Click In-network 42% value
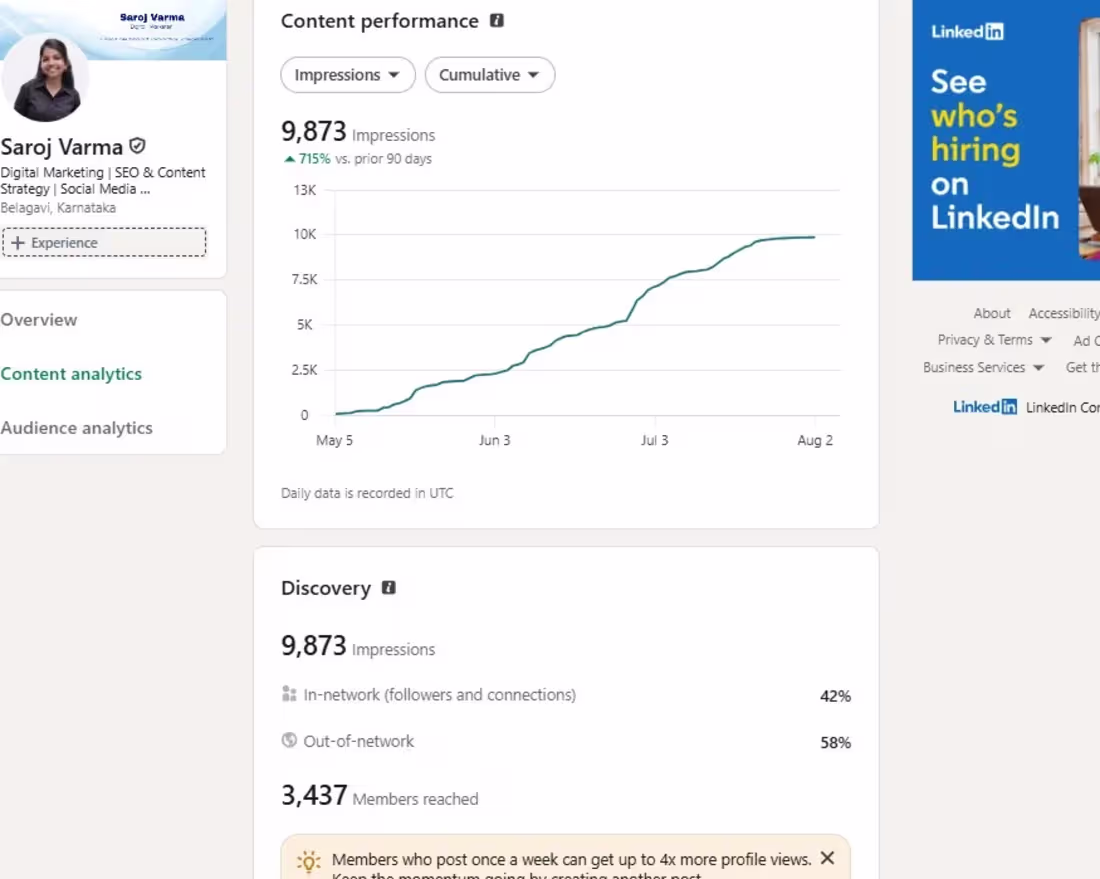The width and height of the screenshot is (1100, 879). tap(836, 697)
